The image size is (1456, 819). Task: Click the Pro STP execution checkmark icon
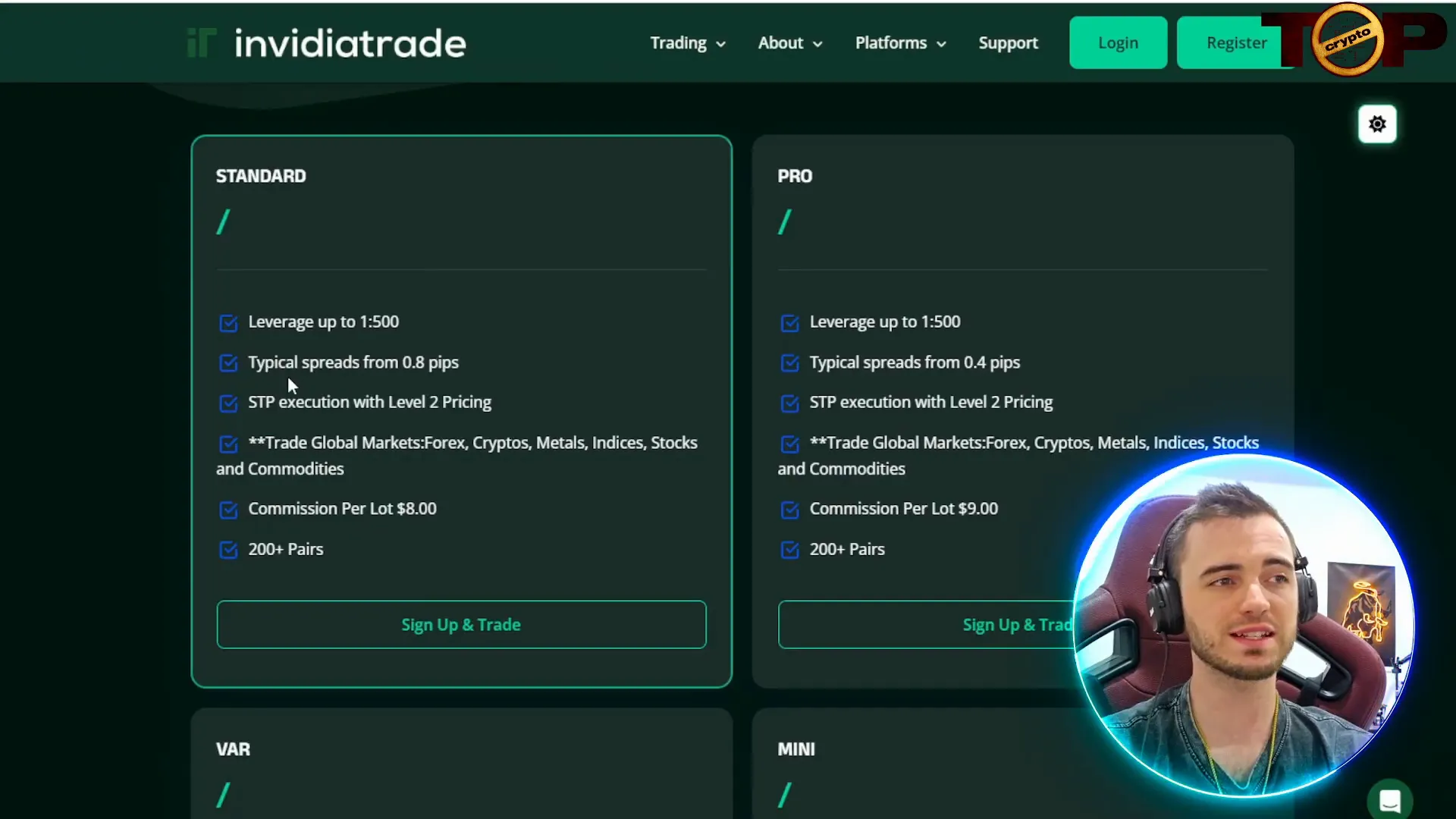click(789, 403)
